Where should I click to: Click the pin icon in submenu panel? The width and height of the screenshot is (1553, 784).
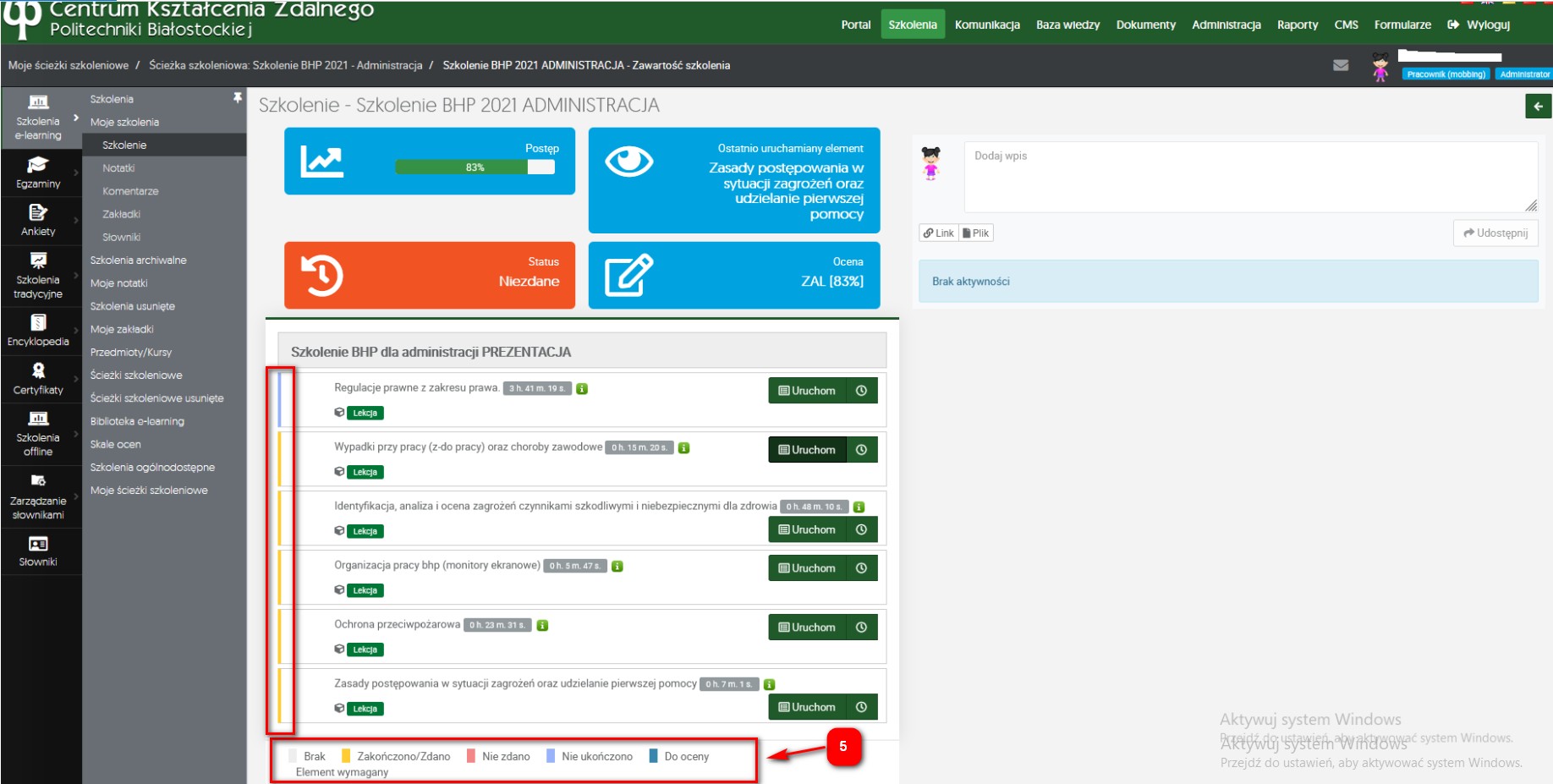[x=238, y=98]
